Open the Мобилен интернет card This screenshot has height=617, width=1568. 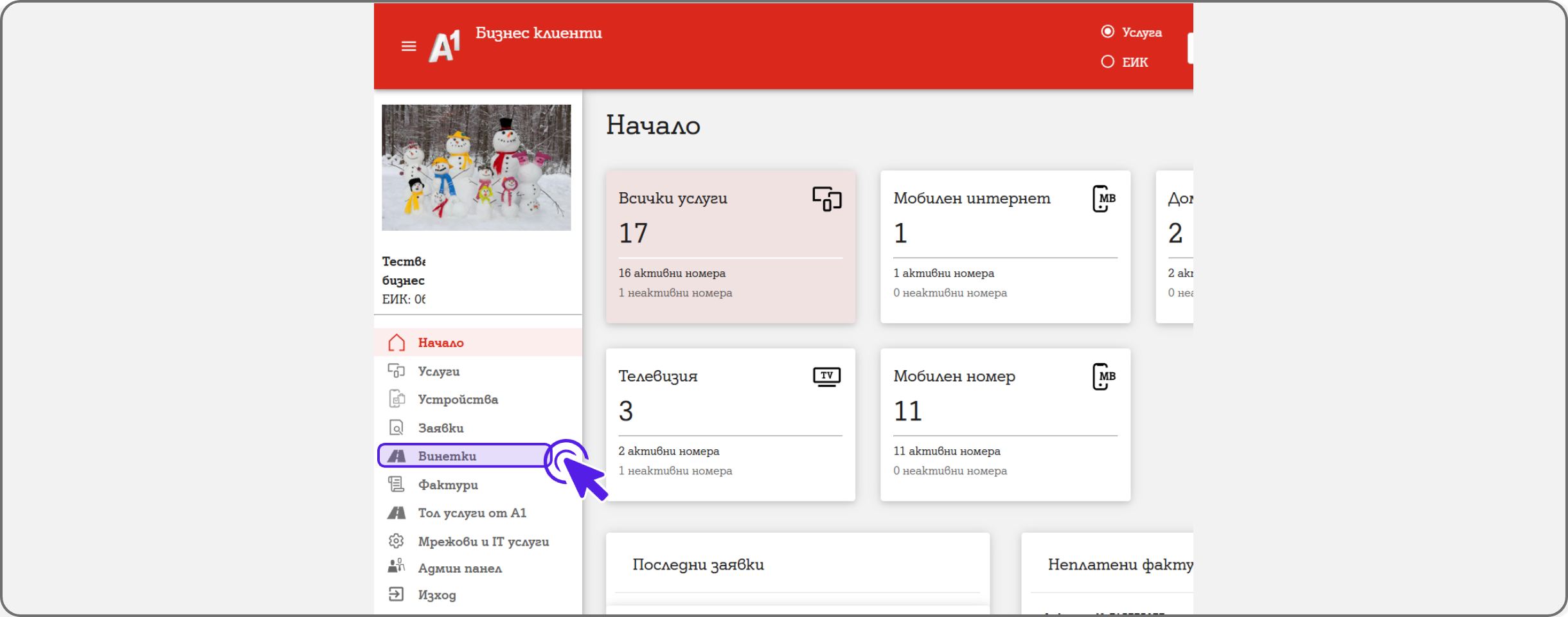pos(1005,246)
